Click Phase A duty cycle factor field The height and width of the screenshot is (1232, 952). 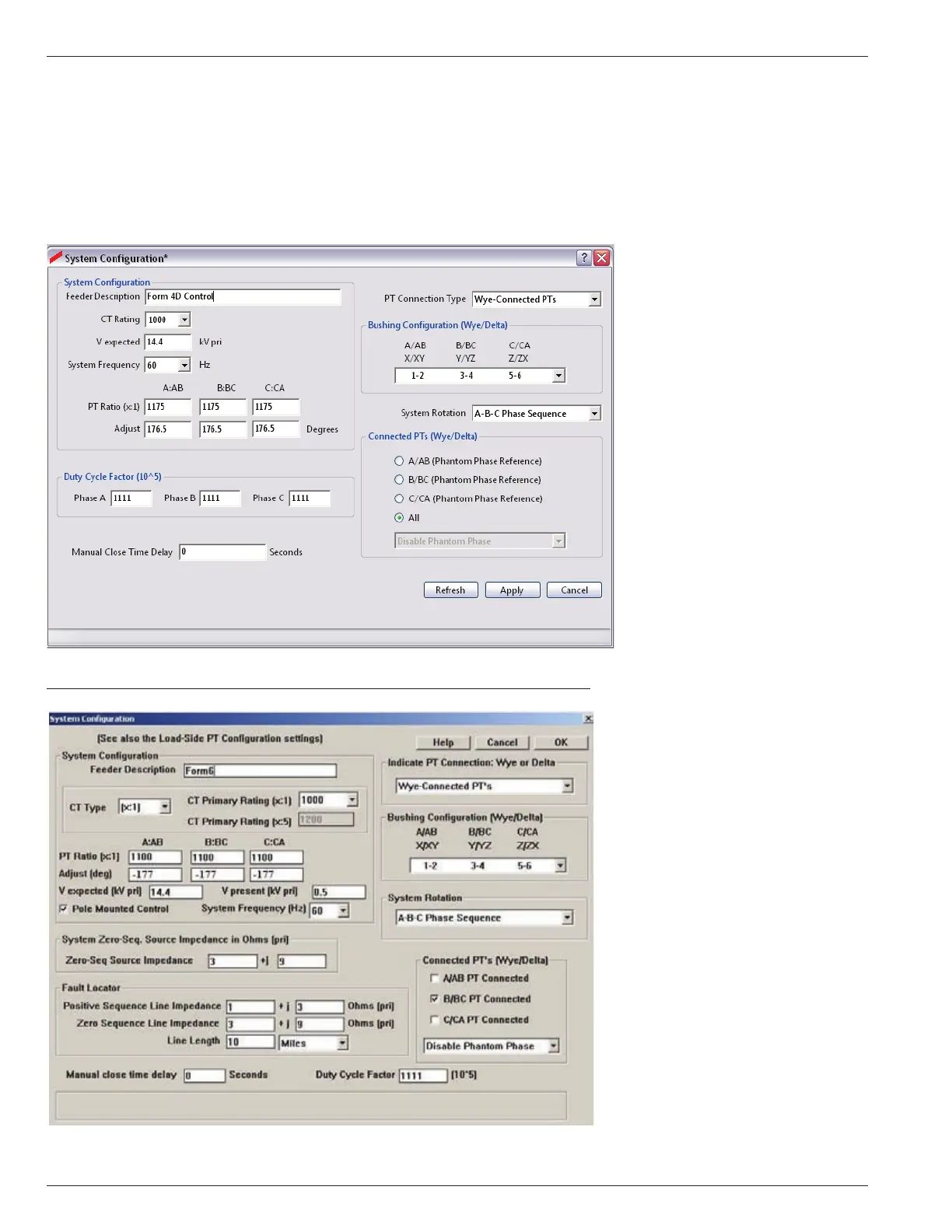(x=131, y=499)
